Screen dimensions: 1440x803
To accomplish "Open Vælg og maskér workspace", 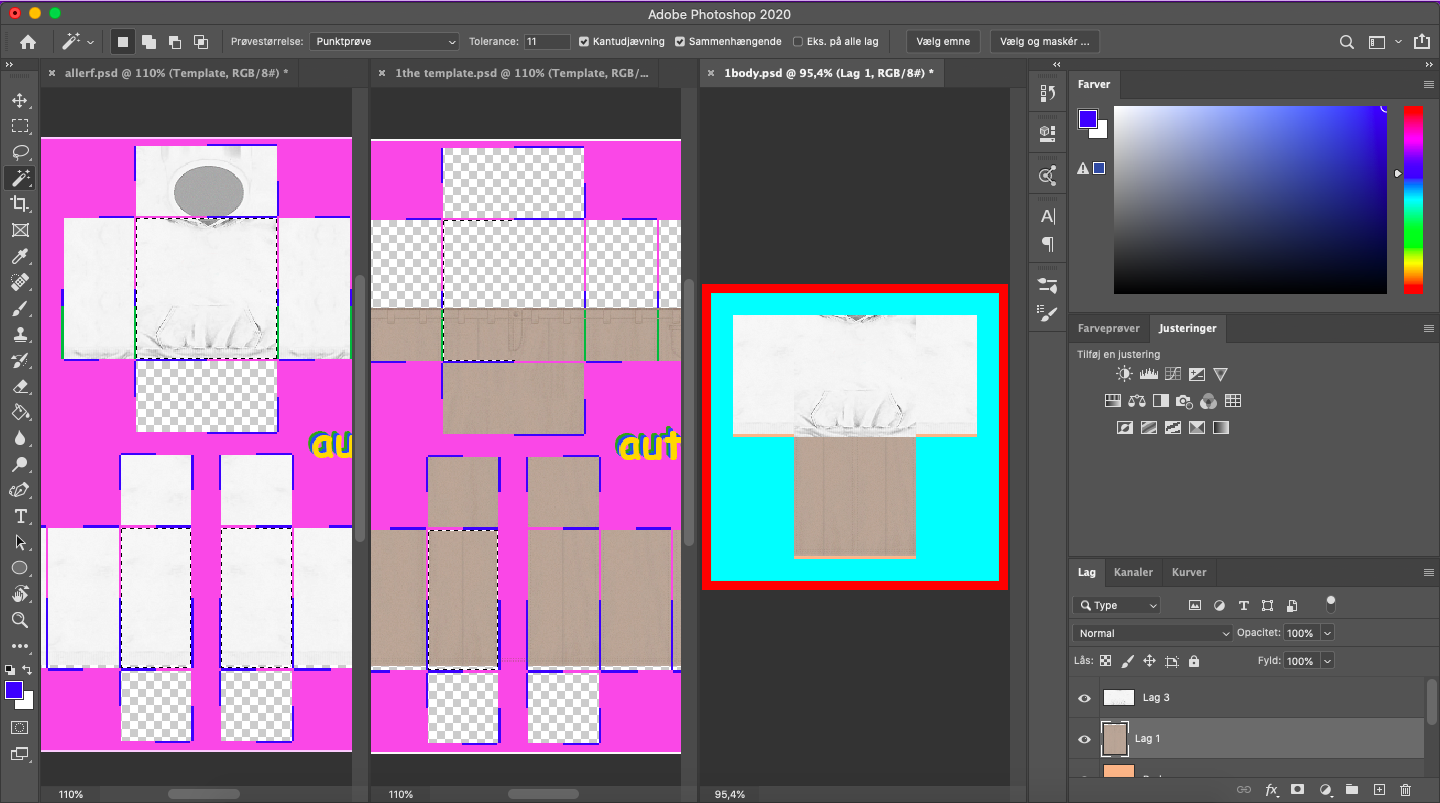I will tap(1044, 41).
